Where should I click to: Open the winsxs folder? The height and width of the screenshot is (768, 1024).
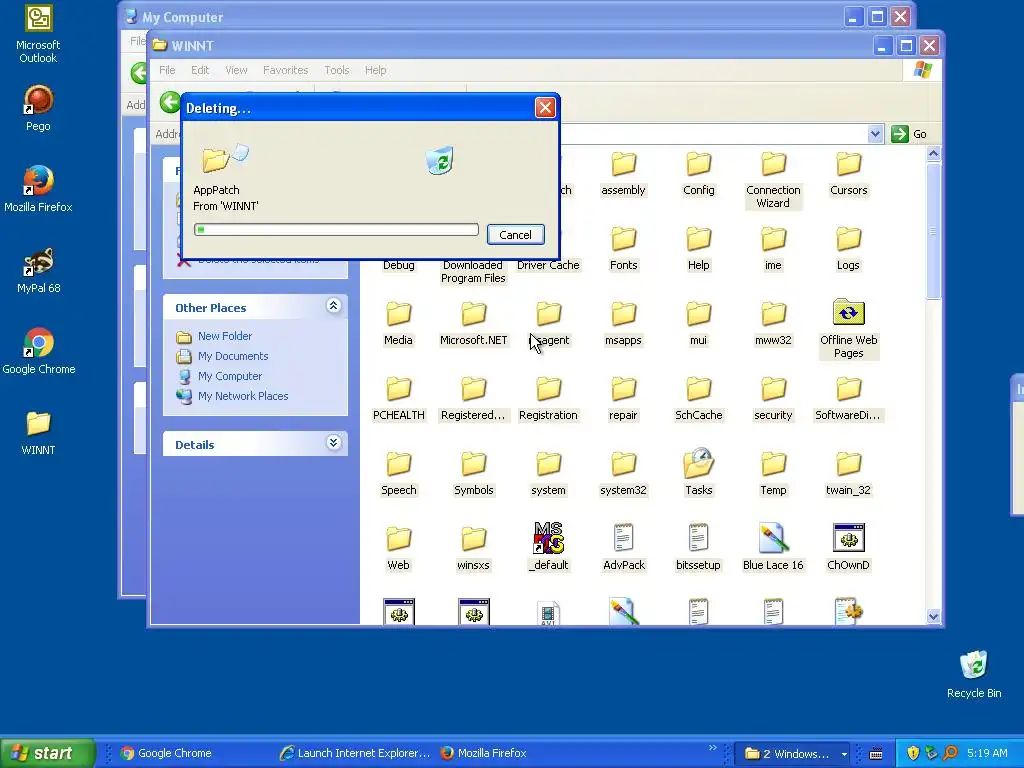pos(473,549)
